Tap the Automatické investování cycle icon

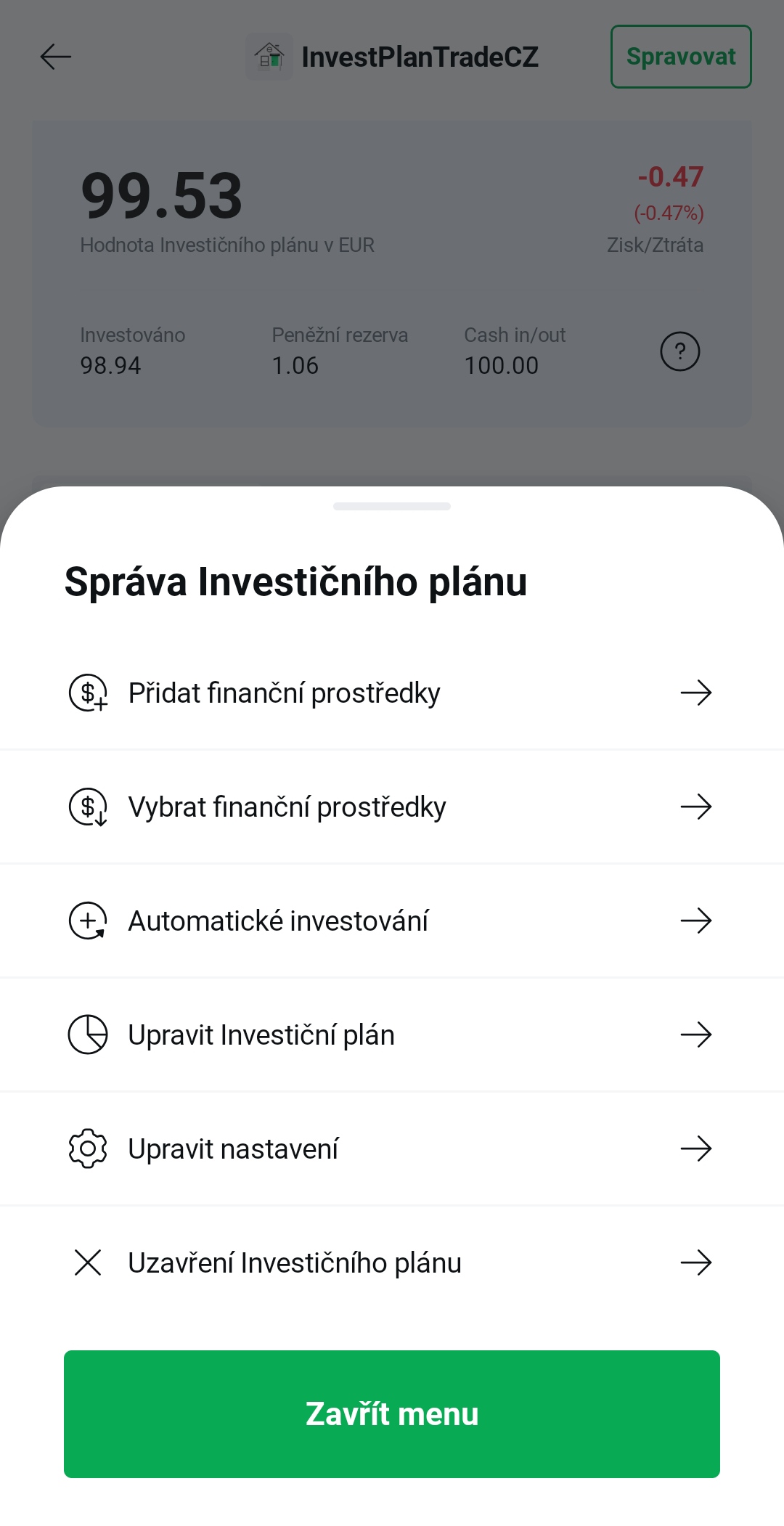[88, 921]
